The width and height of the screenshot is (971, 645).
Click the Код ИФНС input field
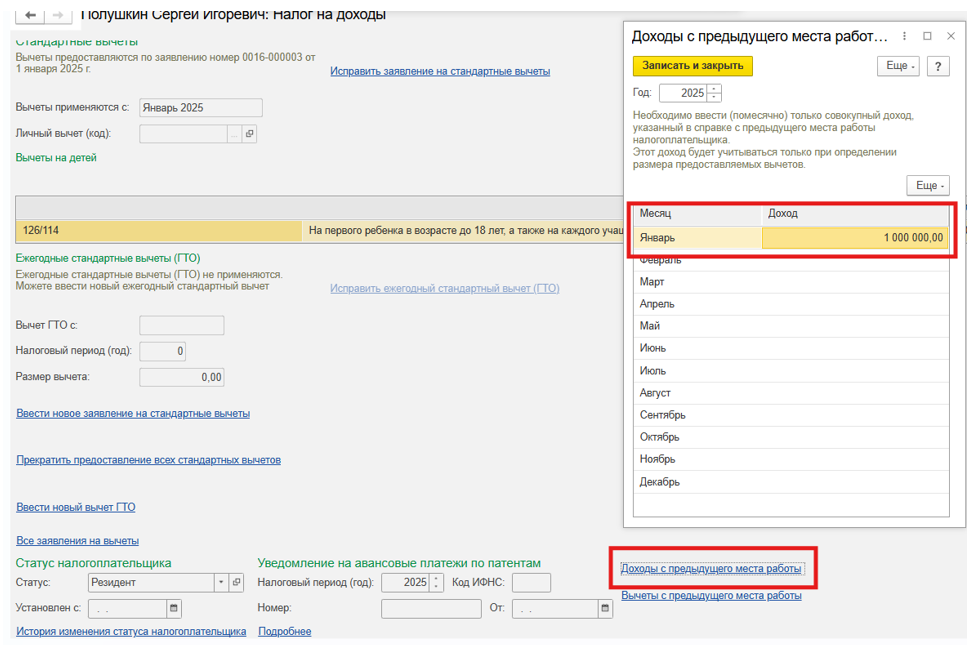(x=531, y=583)
